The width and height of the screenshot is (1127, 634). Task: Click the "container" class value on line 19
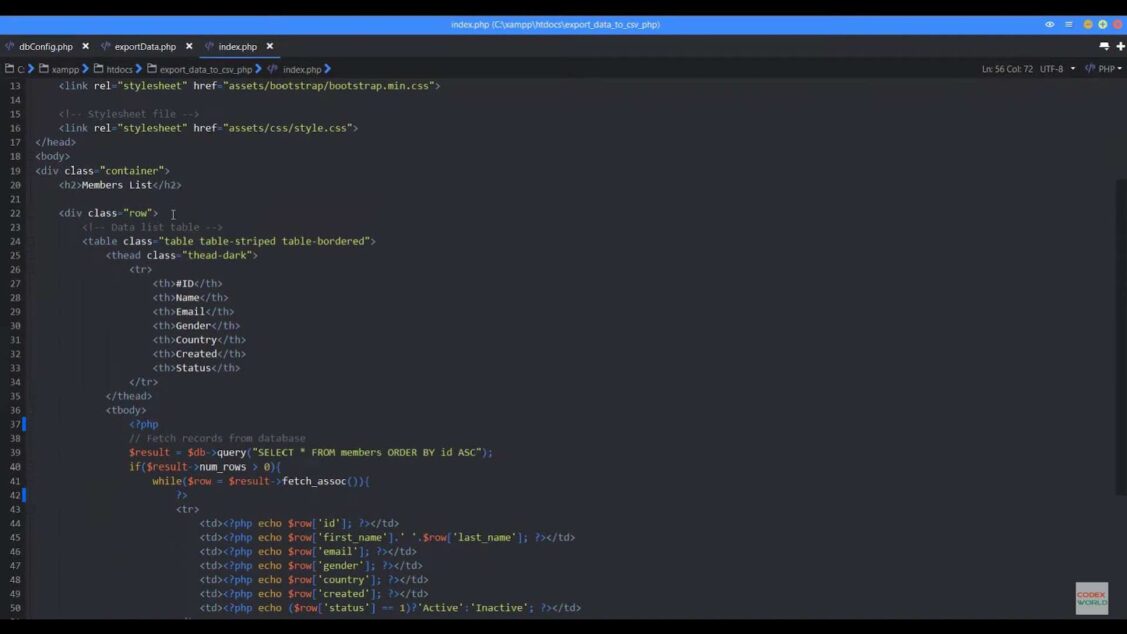coord(132,171)
